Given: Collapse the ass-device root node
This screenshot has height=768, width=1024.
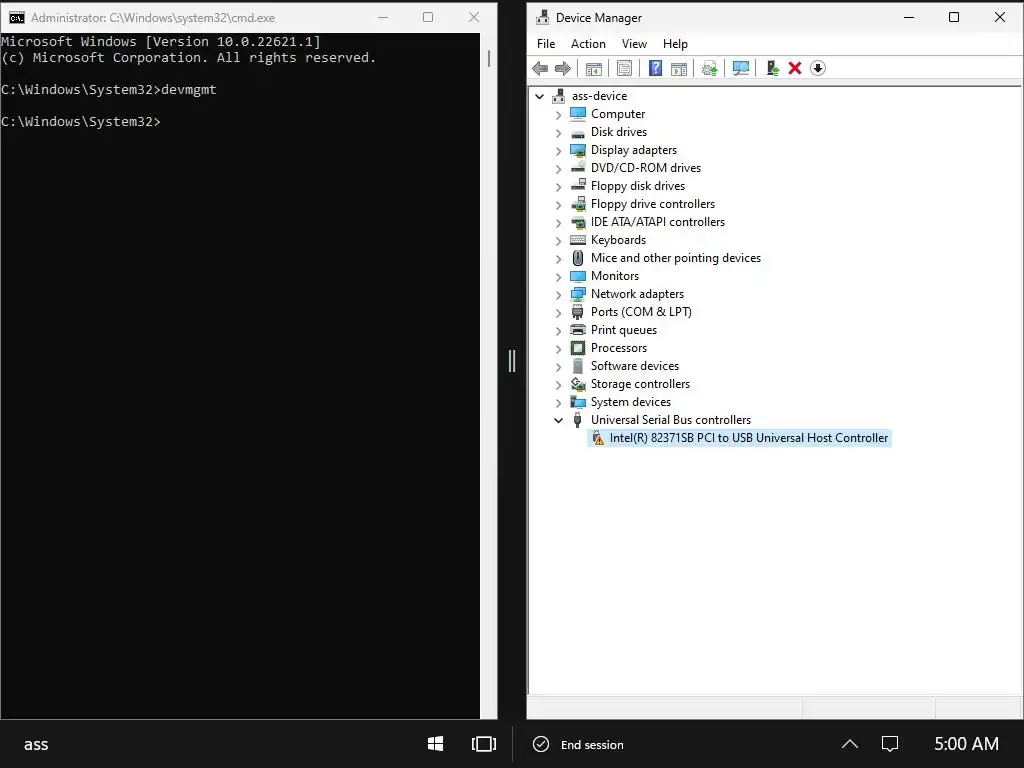Looking at the screenshot, I should [x=539, y=97].
